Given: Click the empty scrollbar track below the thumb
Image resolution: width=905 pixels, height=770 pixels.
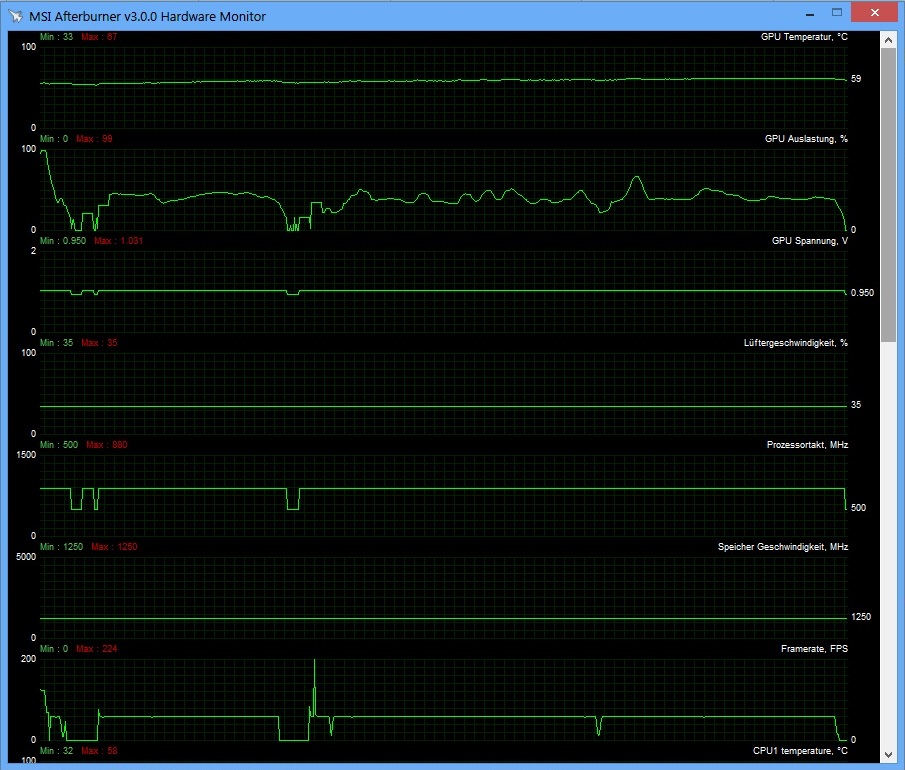Looking at the screenshot, I should (888, 544).
